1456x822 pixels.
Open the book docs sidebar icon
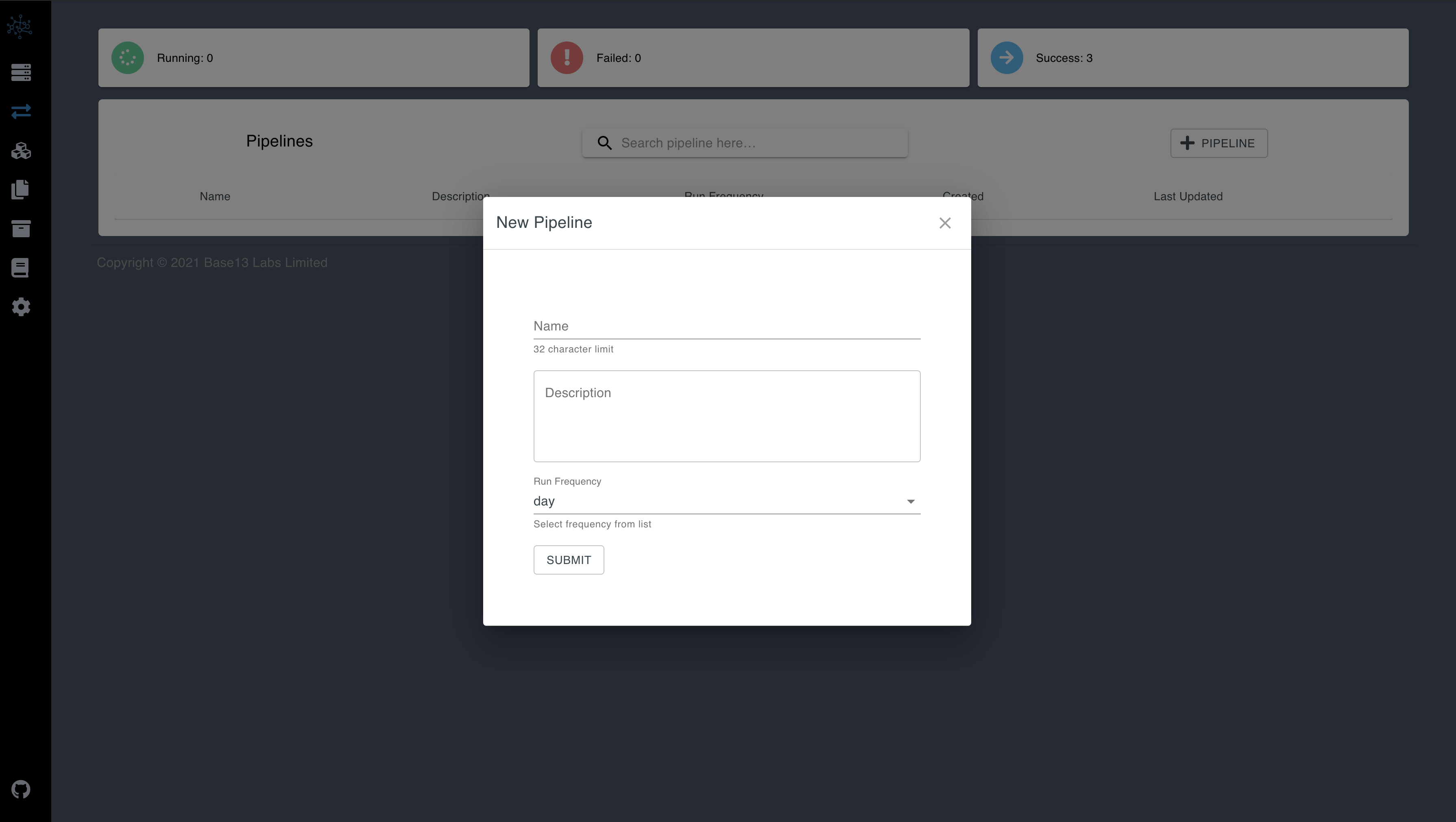pos(20,268)
